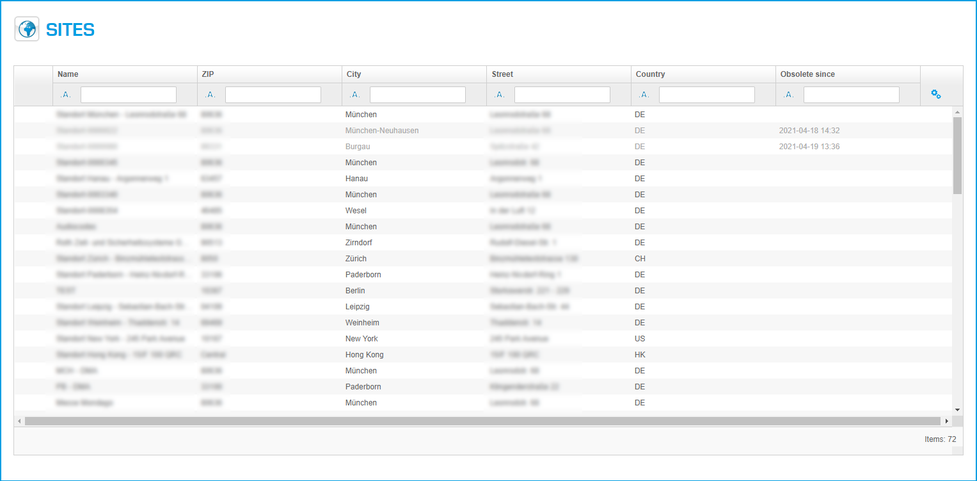This screenshot has height=481, width=977.
Task: Open Obsolete since filter operator
Action: tap(789, 95)
